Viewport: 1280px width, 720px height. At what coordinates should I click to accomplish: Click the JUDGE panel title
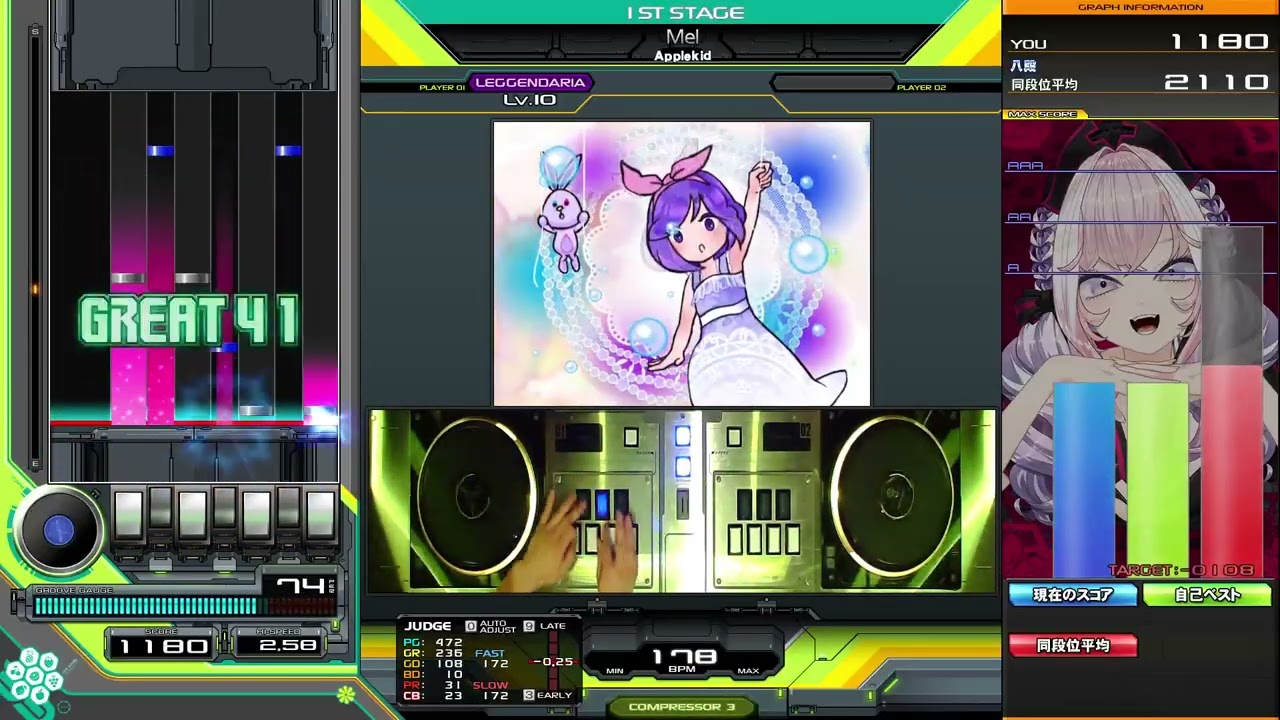pos(428,627)
